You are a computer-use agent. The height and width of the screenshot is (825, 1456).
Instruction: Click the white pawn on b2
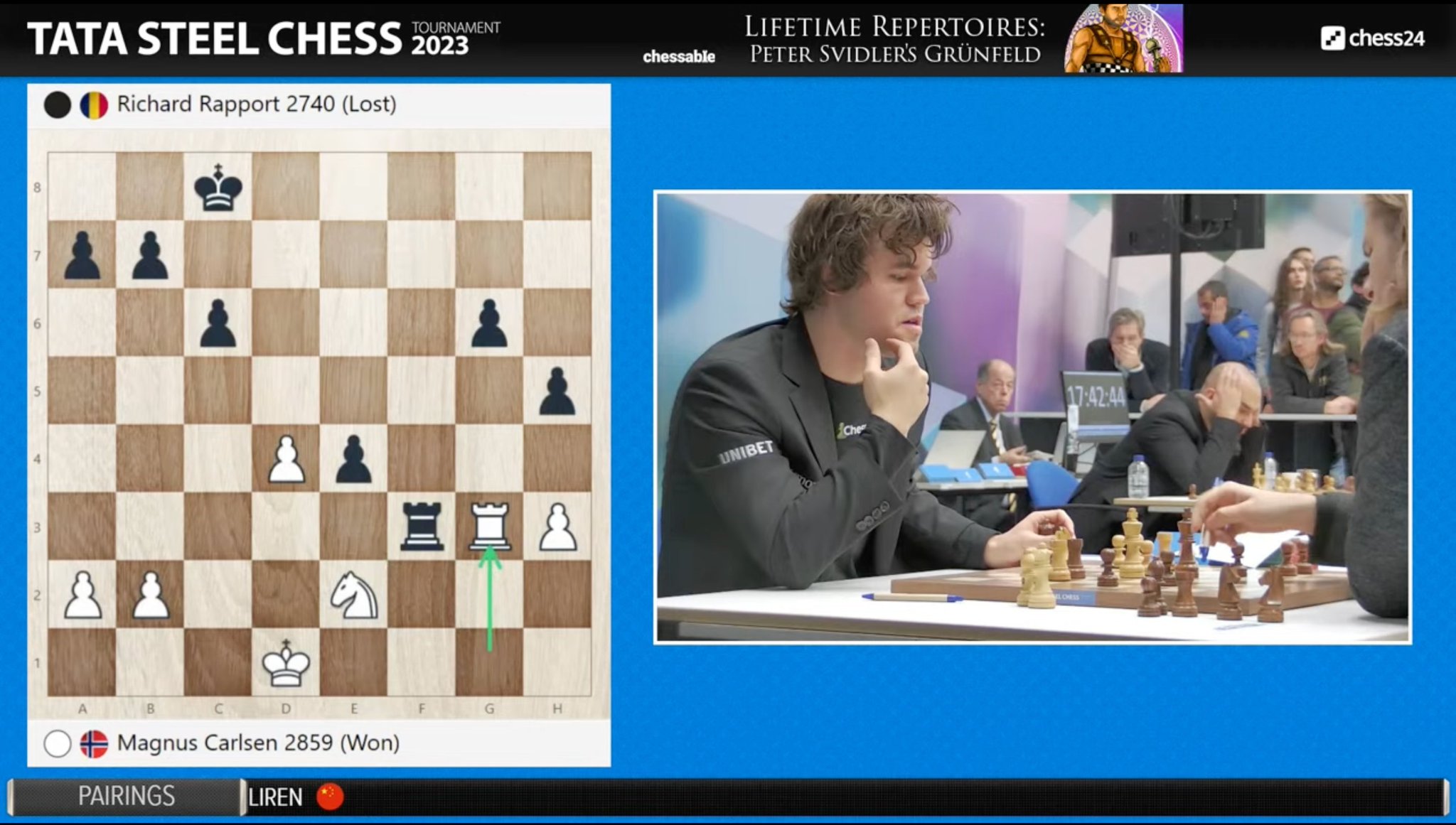(x=150, y=595)
